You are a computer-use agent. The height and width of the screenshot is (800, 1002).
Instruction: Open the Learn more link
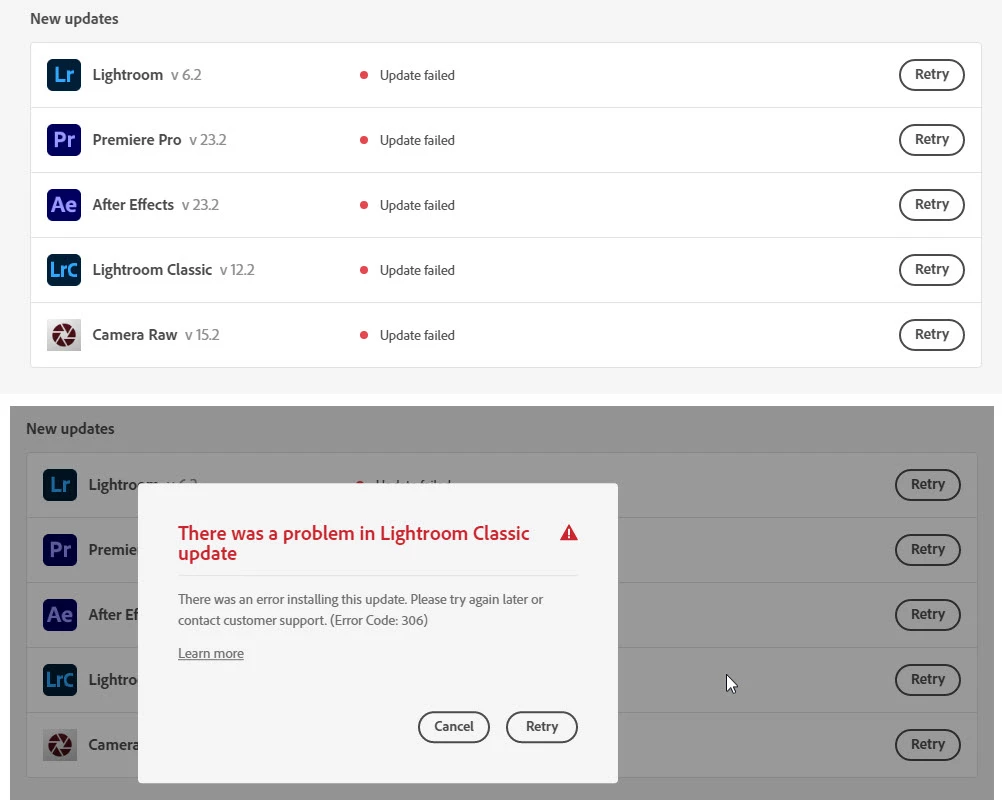211,654
